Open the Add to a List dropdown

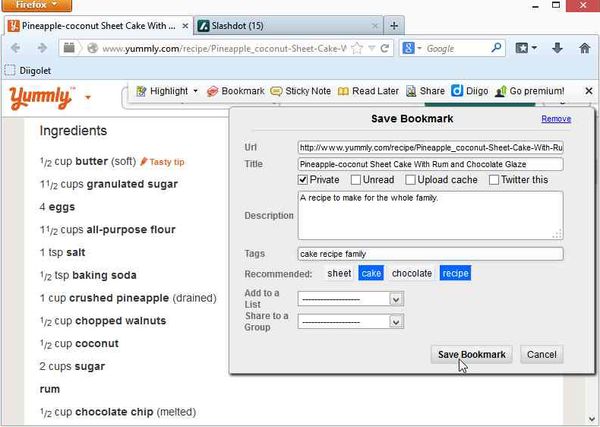(x=351, y=299)
